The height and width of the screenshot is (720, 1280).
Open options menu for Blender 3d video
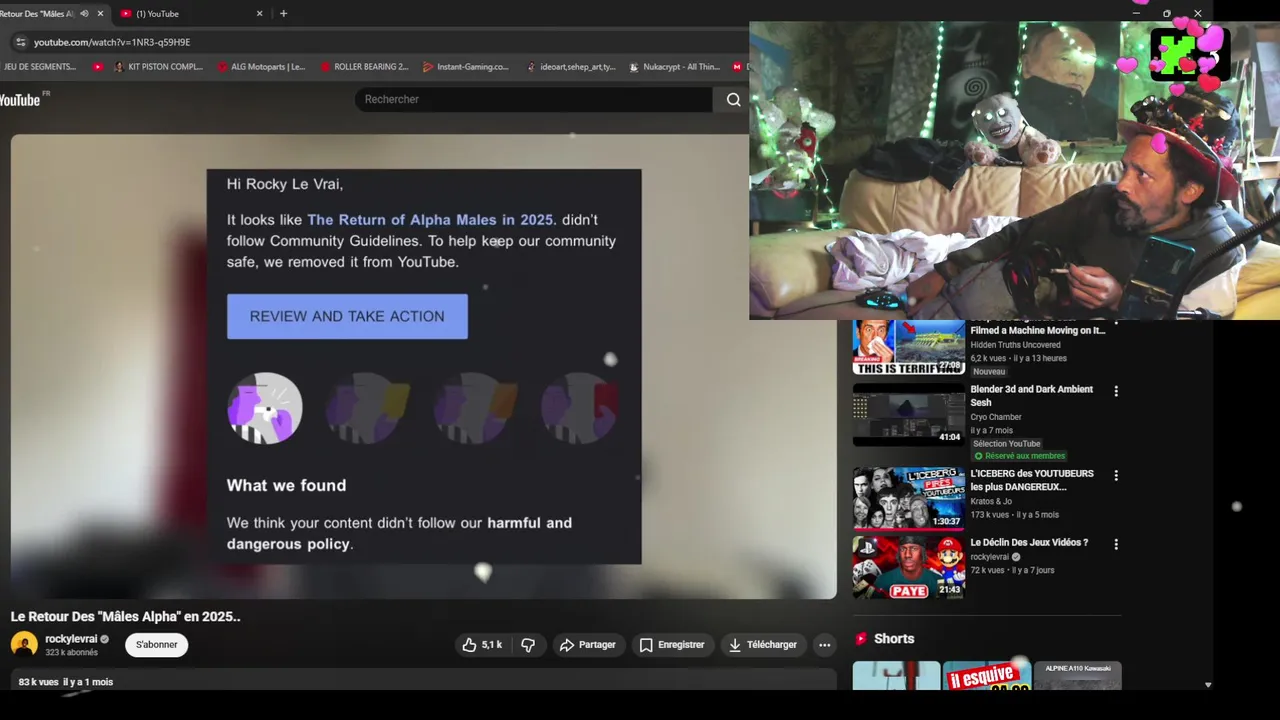[x=1116, y=391]
